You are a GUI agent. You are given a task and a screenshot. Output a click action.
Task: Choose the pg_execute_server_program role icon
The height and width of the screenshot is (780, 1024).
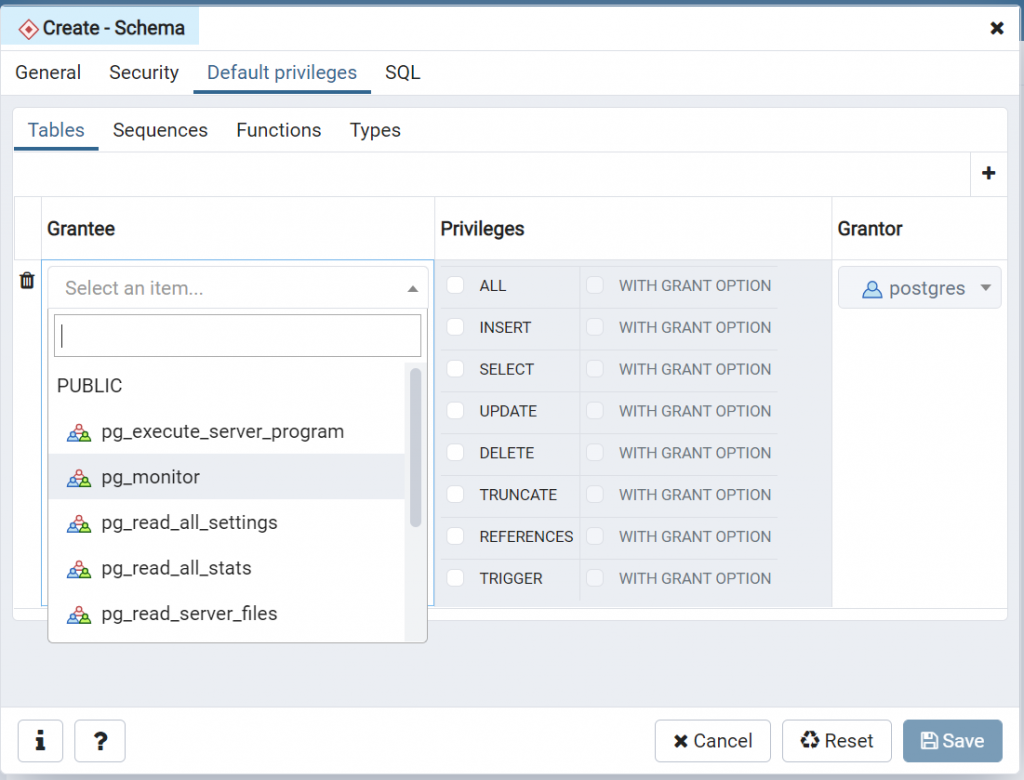click(x=79, y=433)
